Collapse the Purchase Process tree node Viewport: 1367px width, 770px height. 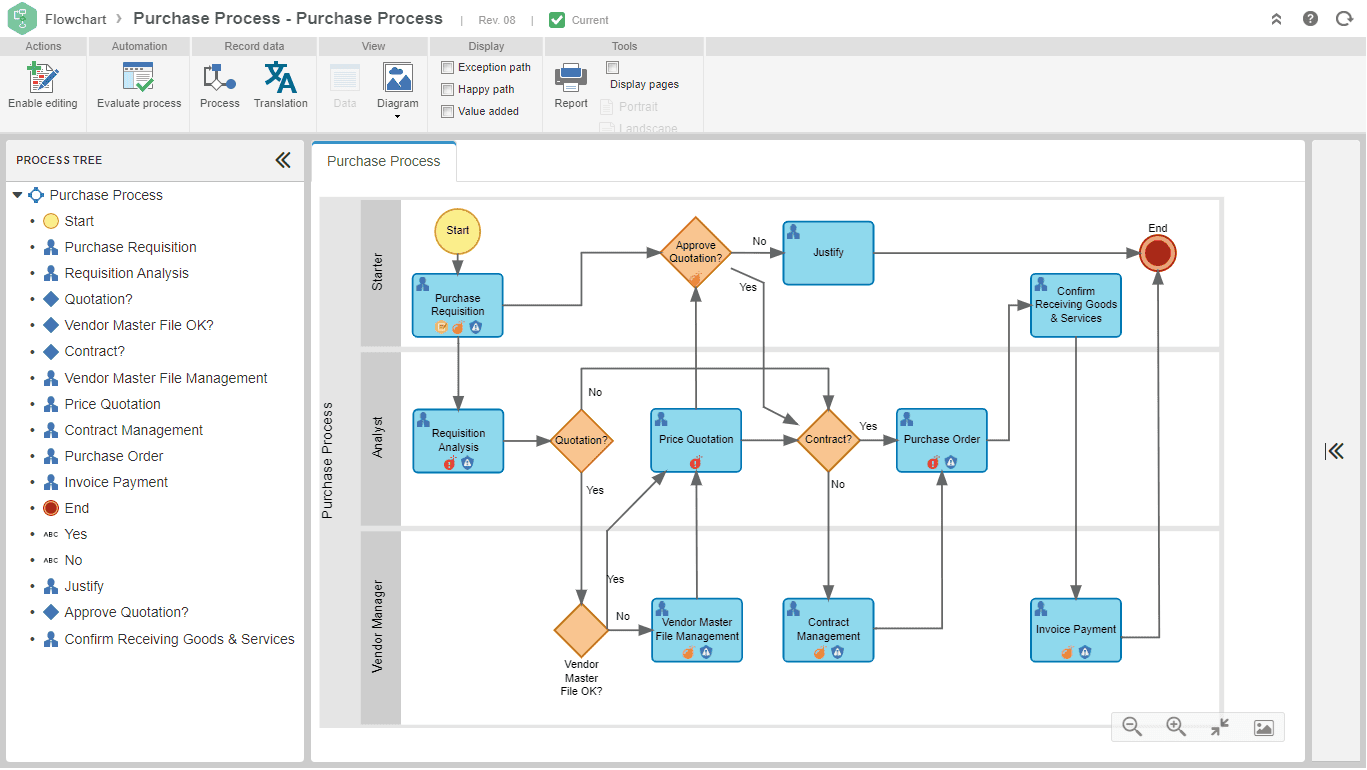coord(17,195)
